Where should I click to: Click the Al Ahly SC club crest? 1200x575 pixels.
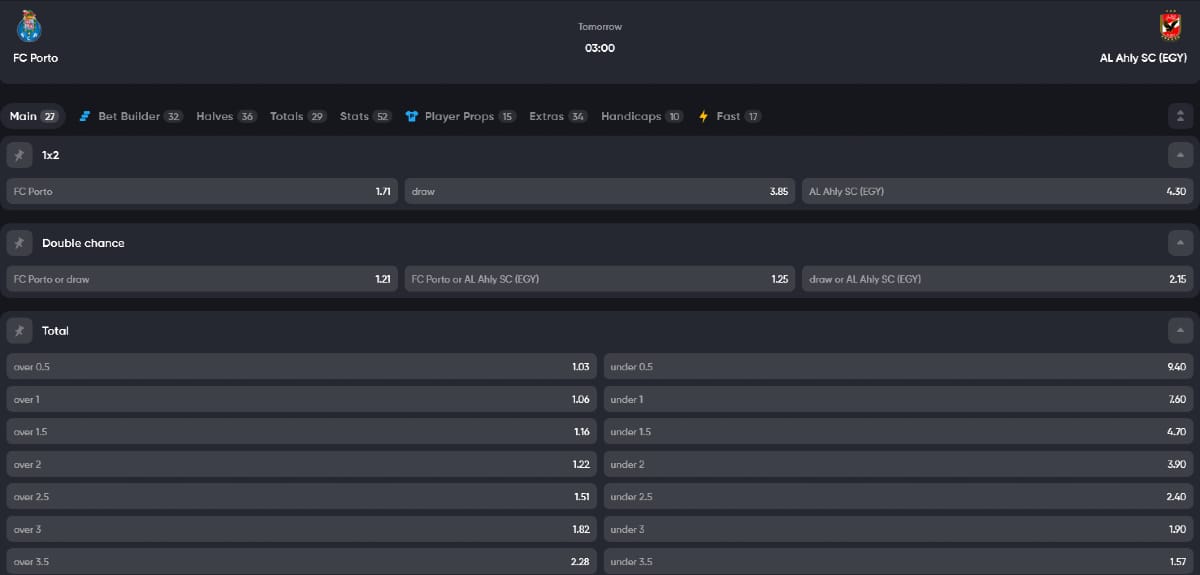click(1170, 26)
